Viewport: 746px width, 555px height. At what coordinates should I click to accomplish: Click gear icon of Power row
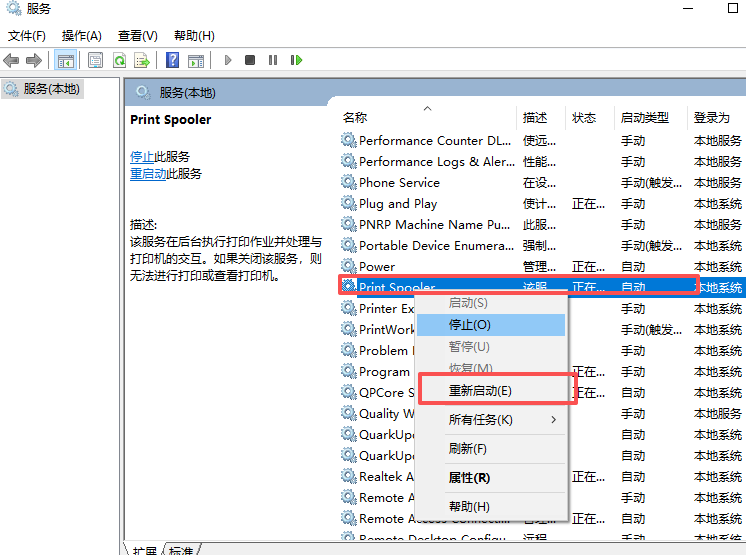pyautogui.click(x=349, y=266)
